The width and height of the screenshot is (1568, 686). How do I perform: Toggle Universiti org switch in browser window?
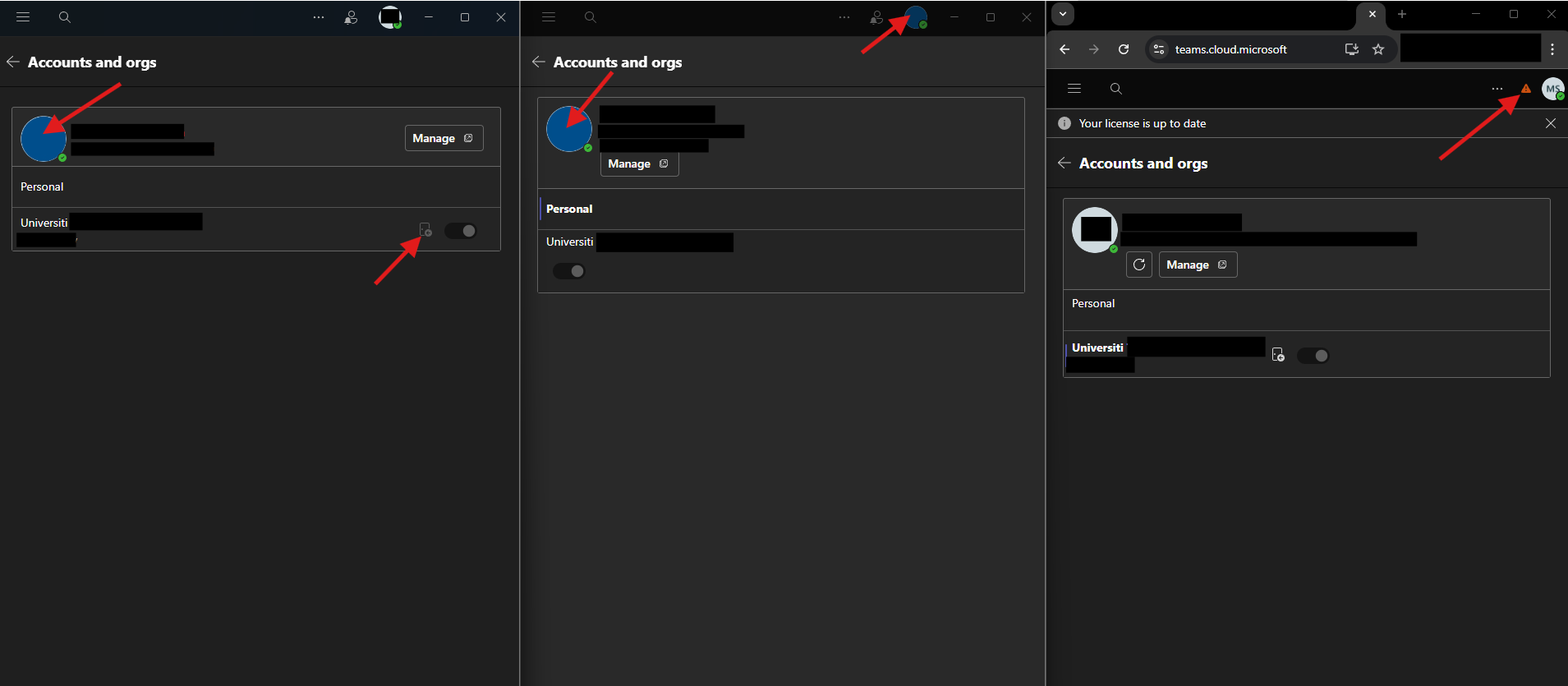[1313, 356]
